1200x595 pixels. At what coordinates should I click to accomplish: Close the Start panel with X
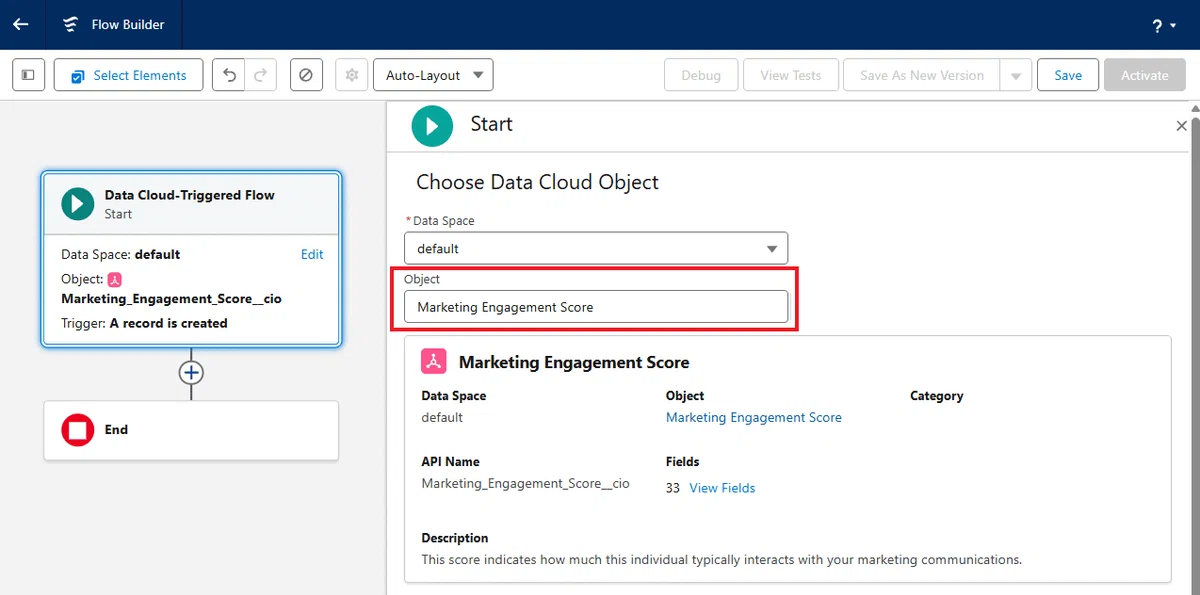(1182, 126)
